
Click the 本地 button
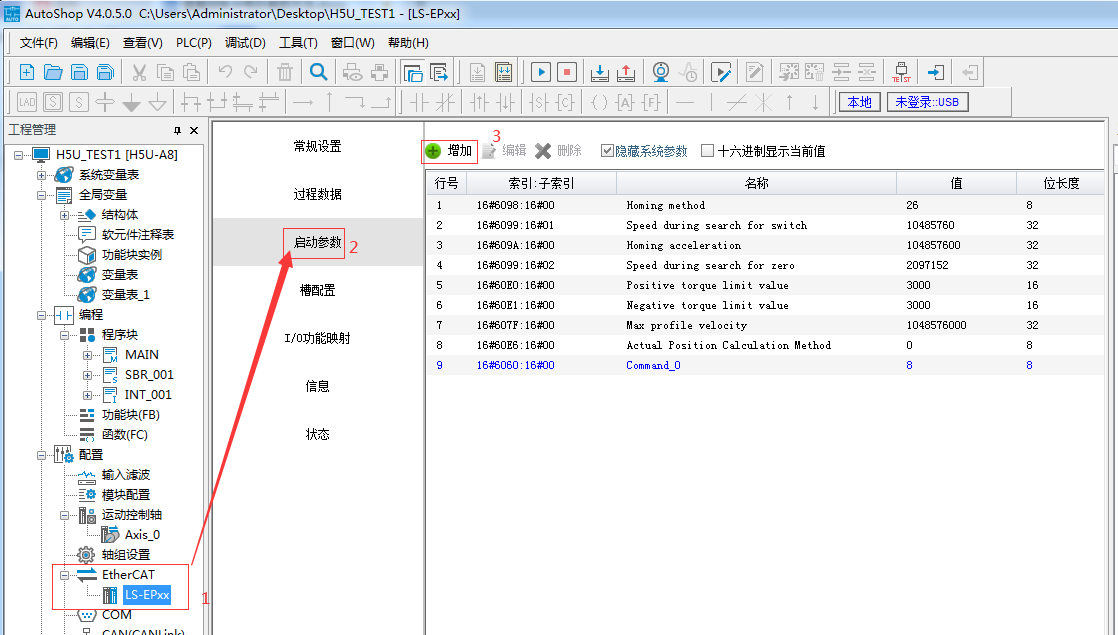pyautogui.click(x=860, y=102)
